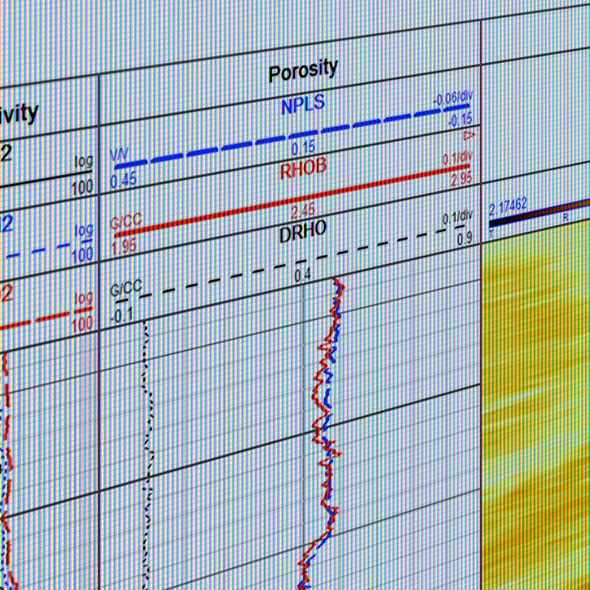Select the RHOB curve name

303,169
